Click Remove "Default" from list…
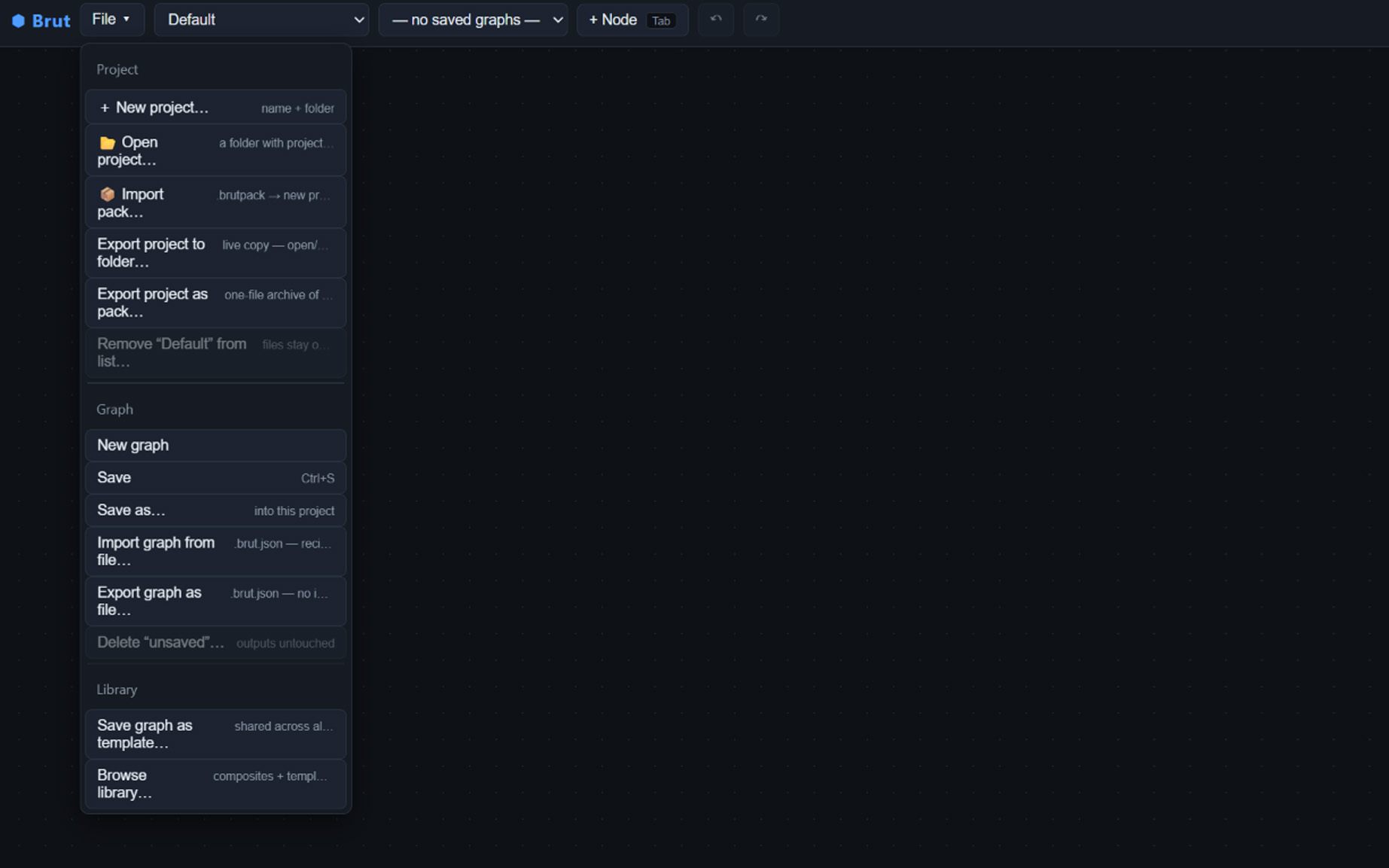This screenshot has height=868, width=1389. point(215,352)
